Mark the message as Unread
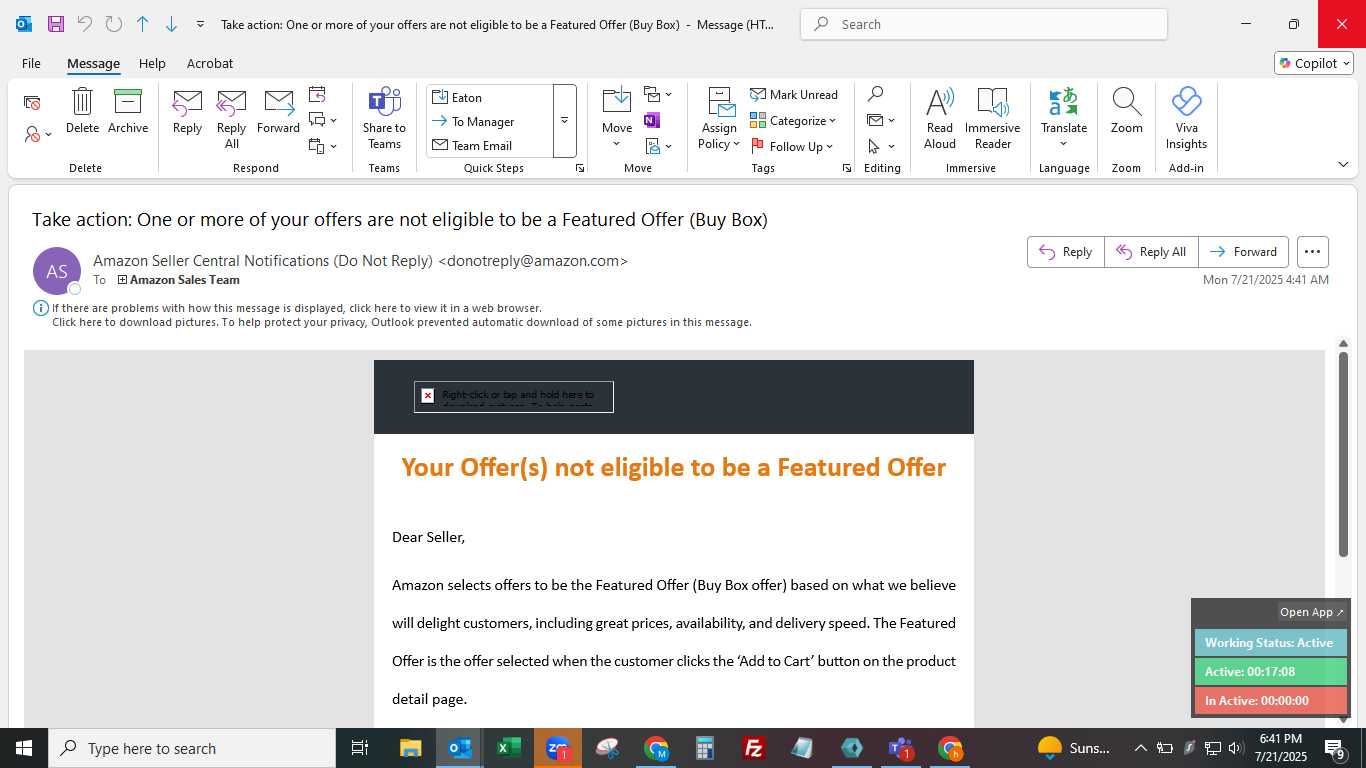The image size is (1366, 768). [794, 95]
